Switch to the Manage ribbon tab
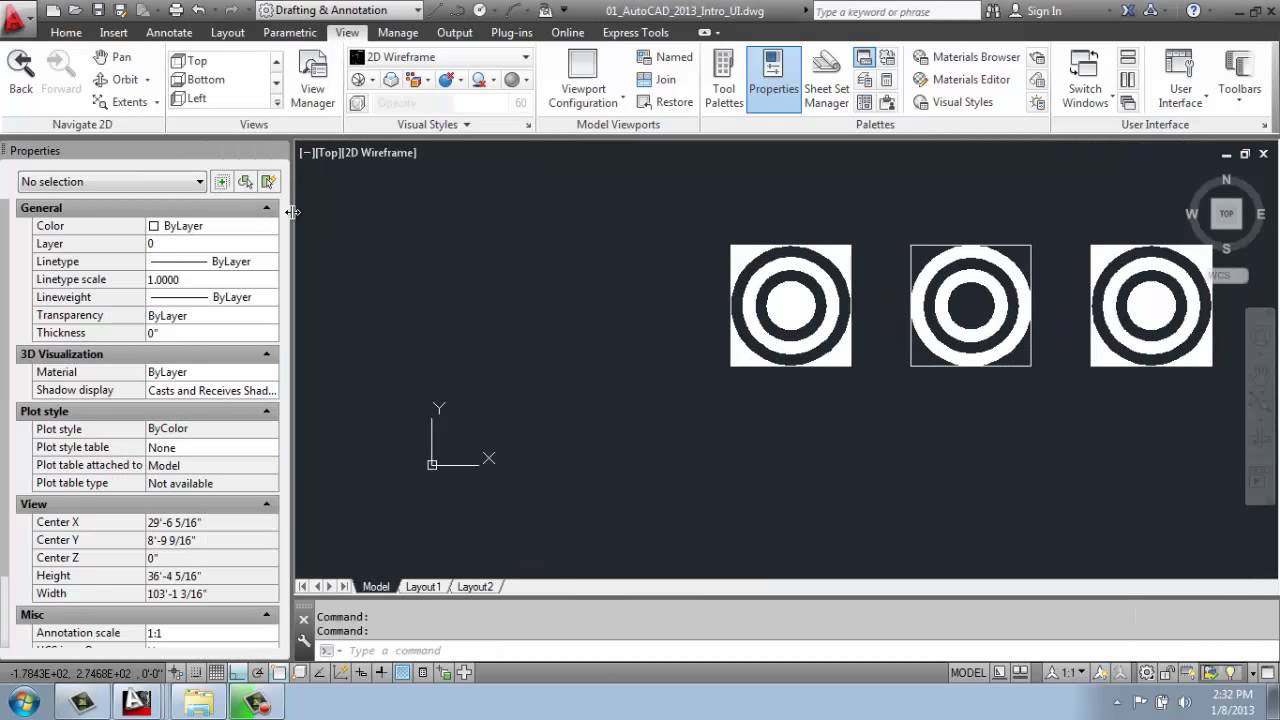 pyautogui.click(x=398, y=32)
